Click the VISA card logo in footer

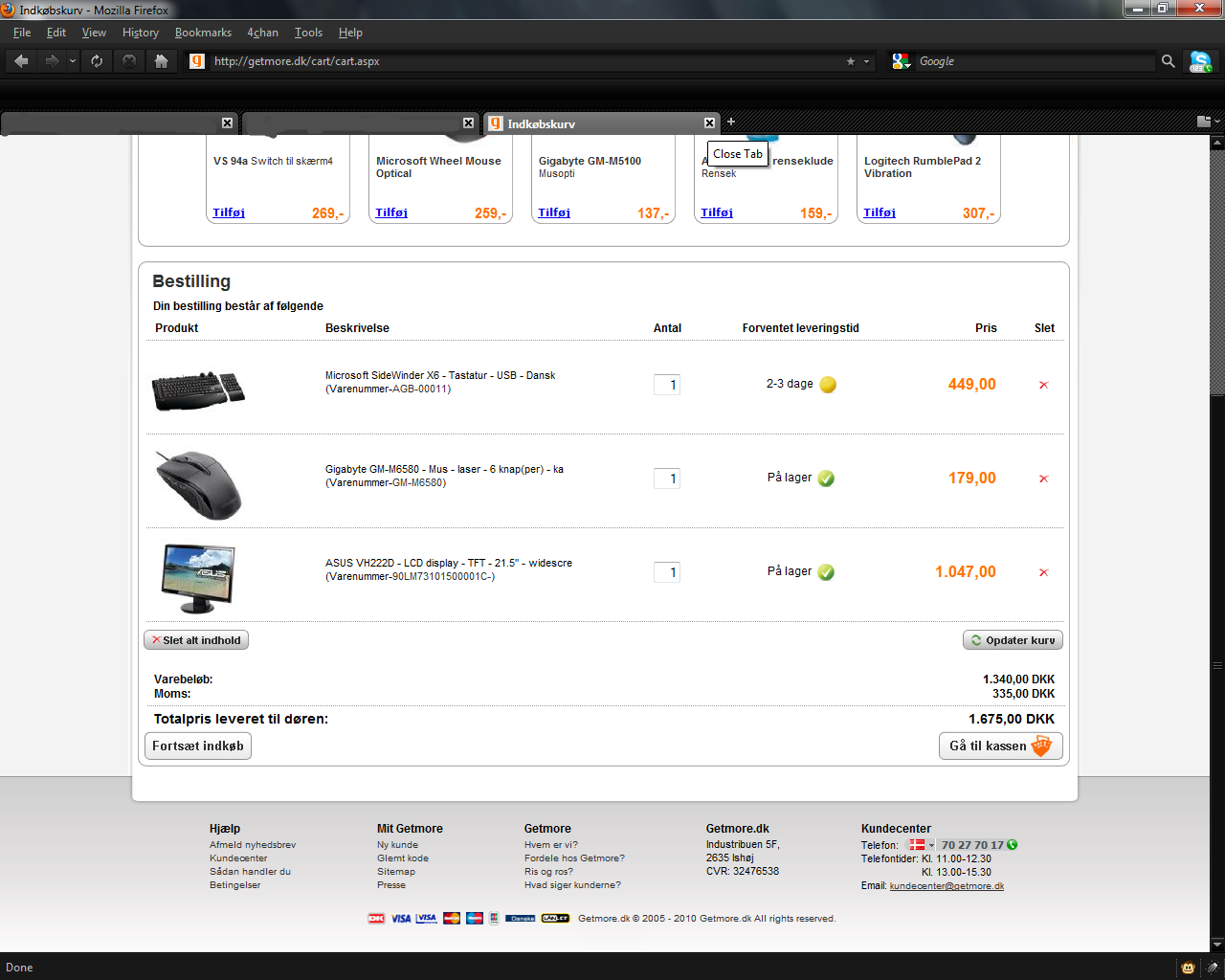(401, 919)
